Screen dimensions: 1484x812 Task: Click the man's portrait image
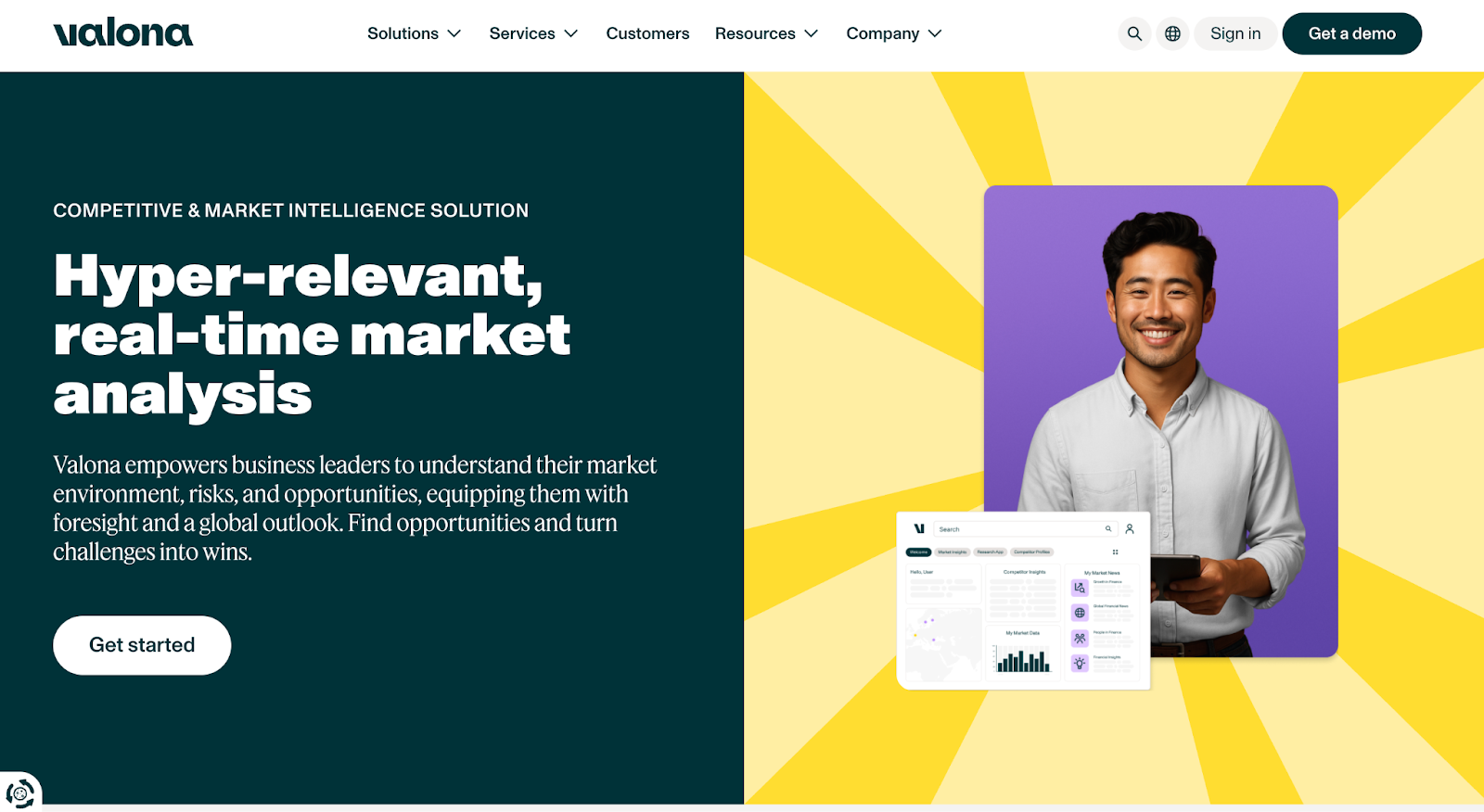coord(1161,421)
